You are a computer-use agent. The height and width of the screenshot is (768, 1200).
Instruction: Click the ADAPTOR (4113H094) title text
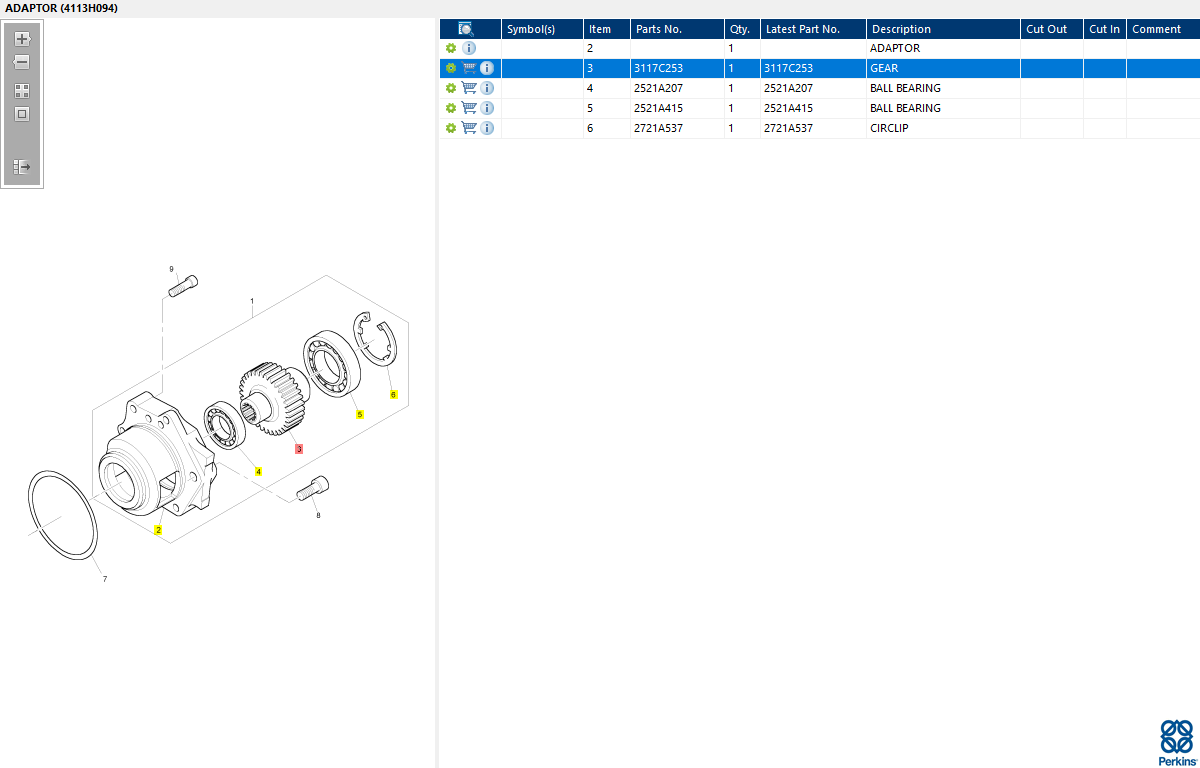[x=61, y=8]
